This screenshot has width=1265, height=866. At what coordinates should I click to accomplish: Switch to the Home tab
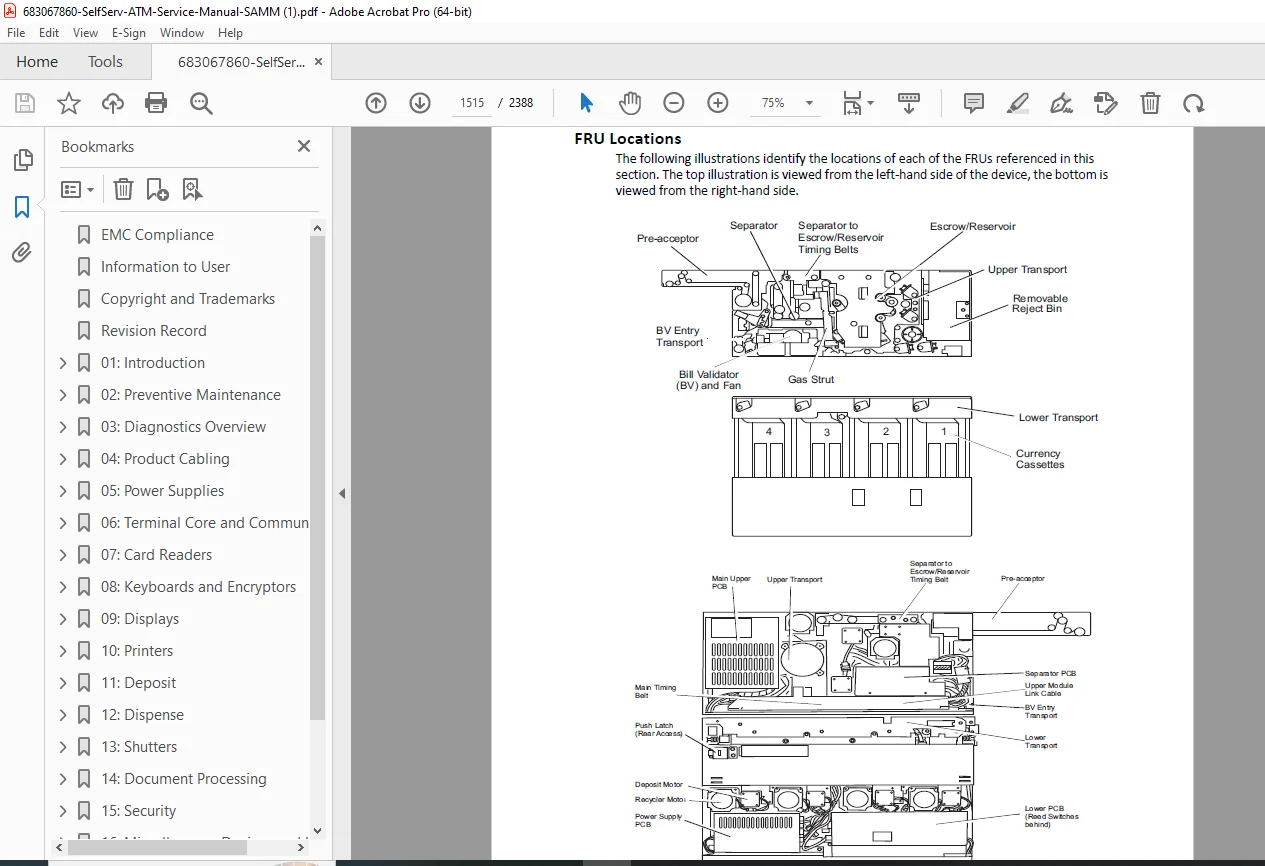[37, 62]
